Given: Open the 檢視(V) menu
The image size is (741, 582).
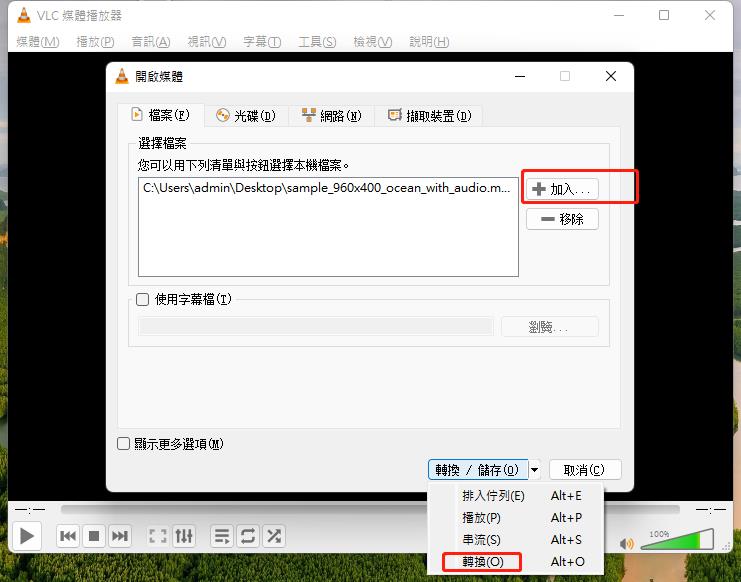Looking at the screenshot, I should pos(373,42).
